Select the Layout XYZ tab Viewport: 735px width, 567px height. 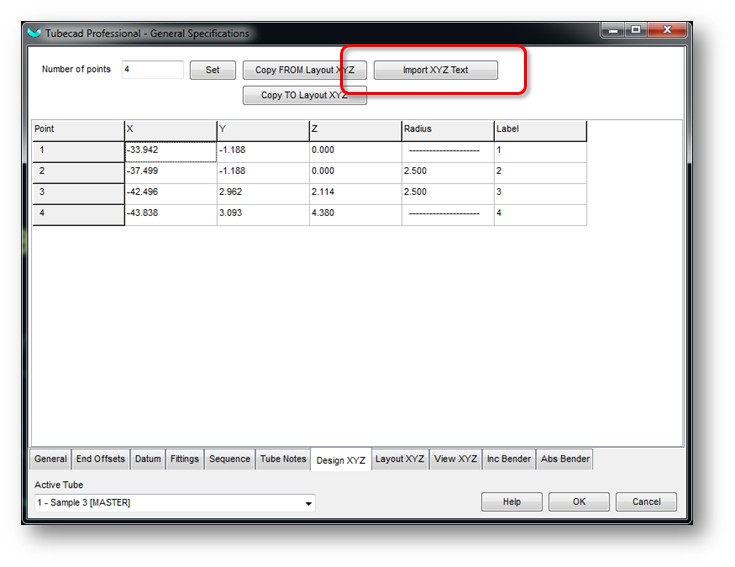(400, 459)
